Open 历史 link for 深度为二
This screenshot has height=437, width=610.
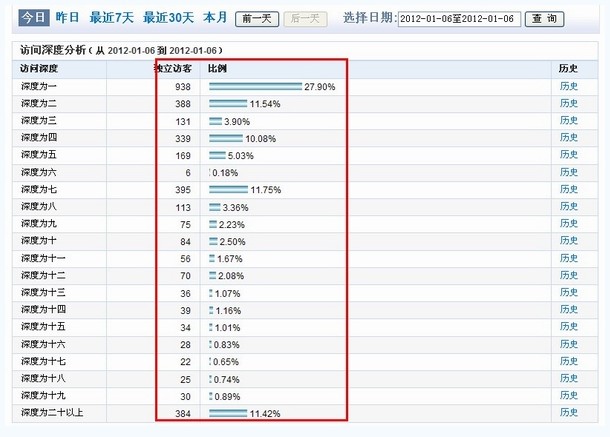568,104
